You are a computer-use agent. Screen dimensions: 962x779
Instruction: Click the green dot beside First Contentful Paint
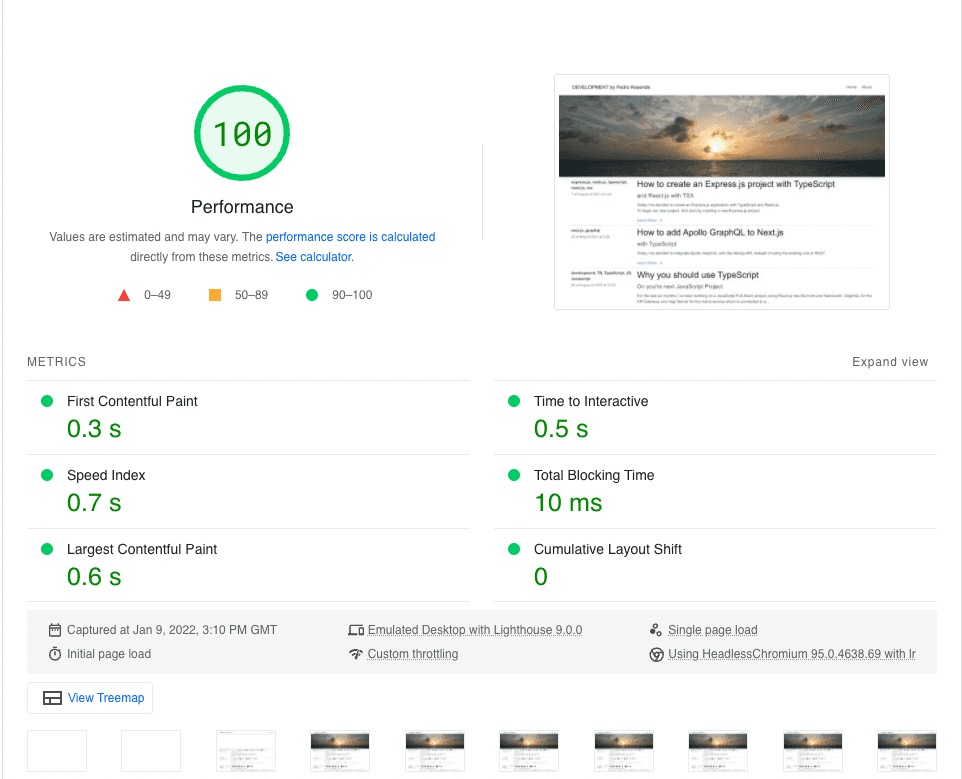pyautogui.click(x=46, y=400)
